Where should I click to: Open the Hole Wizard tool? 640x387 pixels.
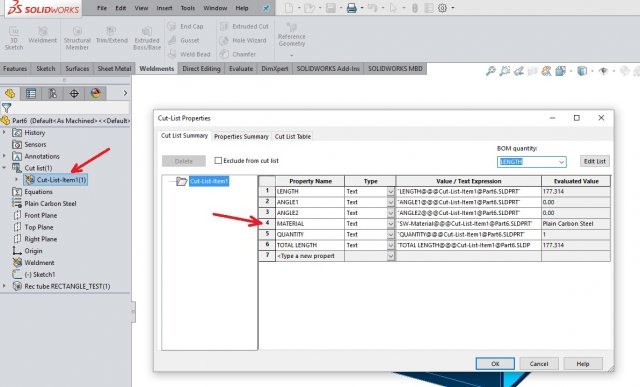(243, 40)
